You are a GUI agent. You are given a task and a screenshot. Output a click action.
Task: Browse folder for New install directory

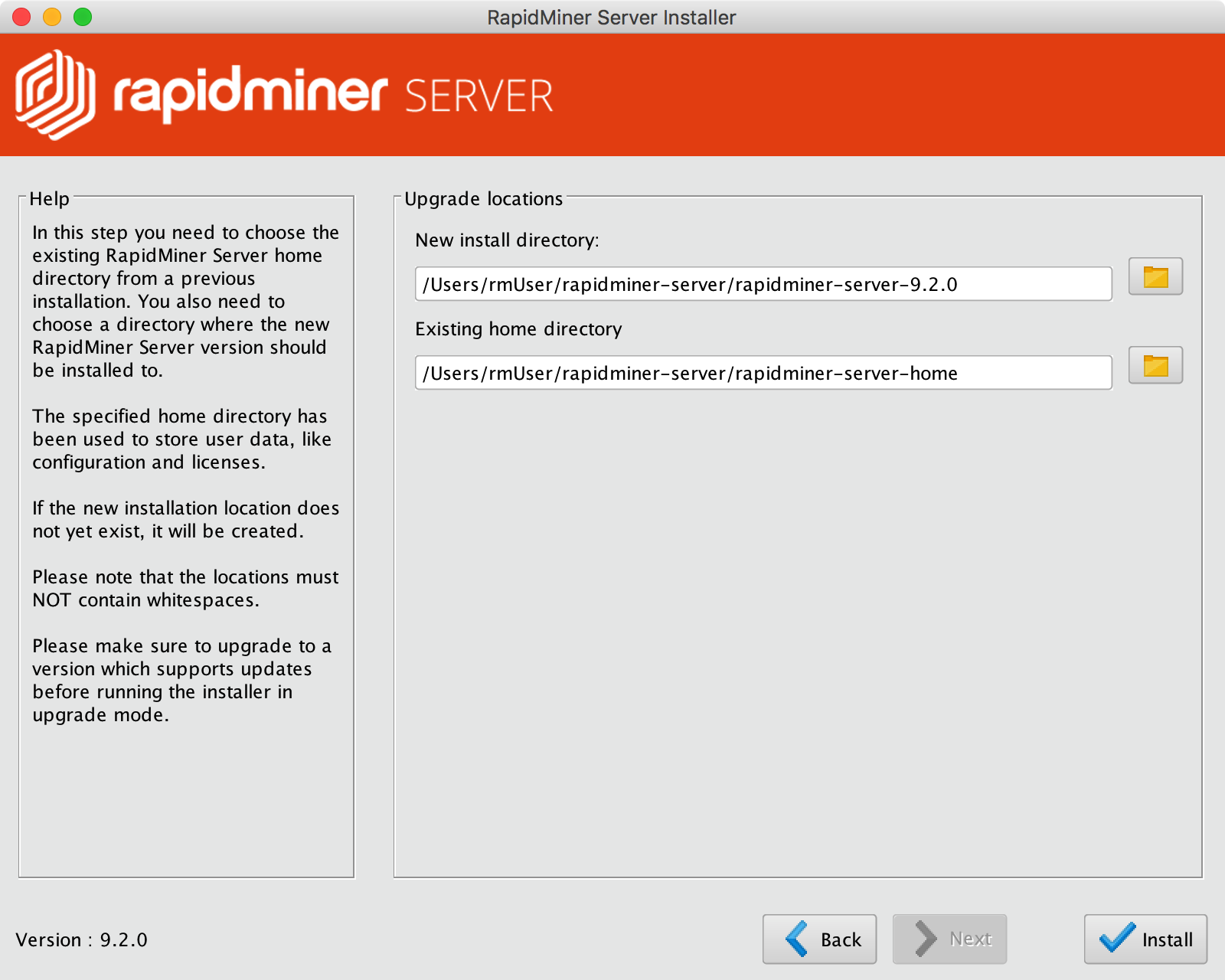point(1155,276)
